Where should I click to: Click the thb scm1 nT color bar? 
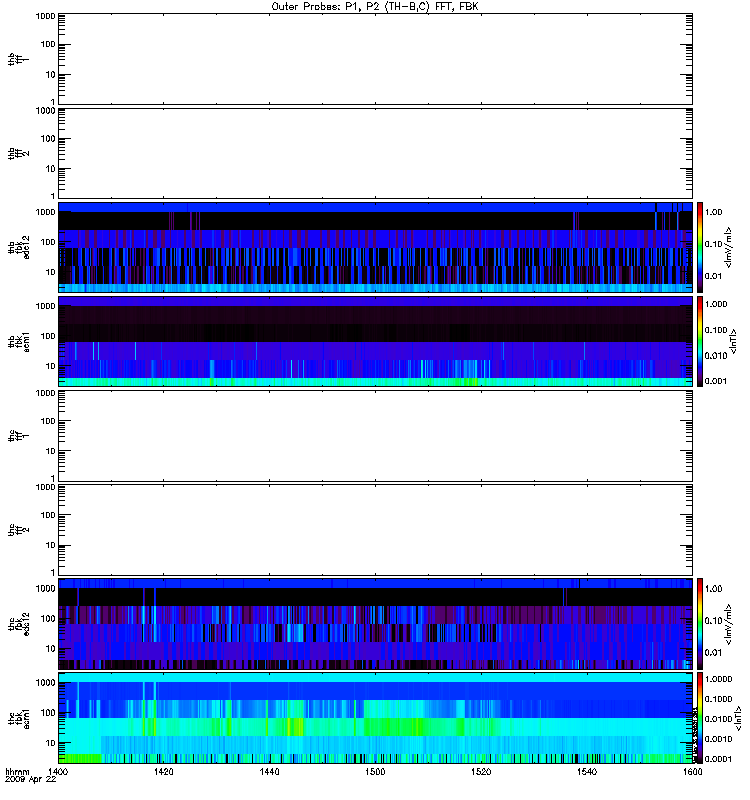pyautogui.click(x=700, y=341)
